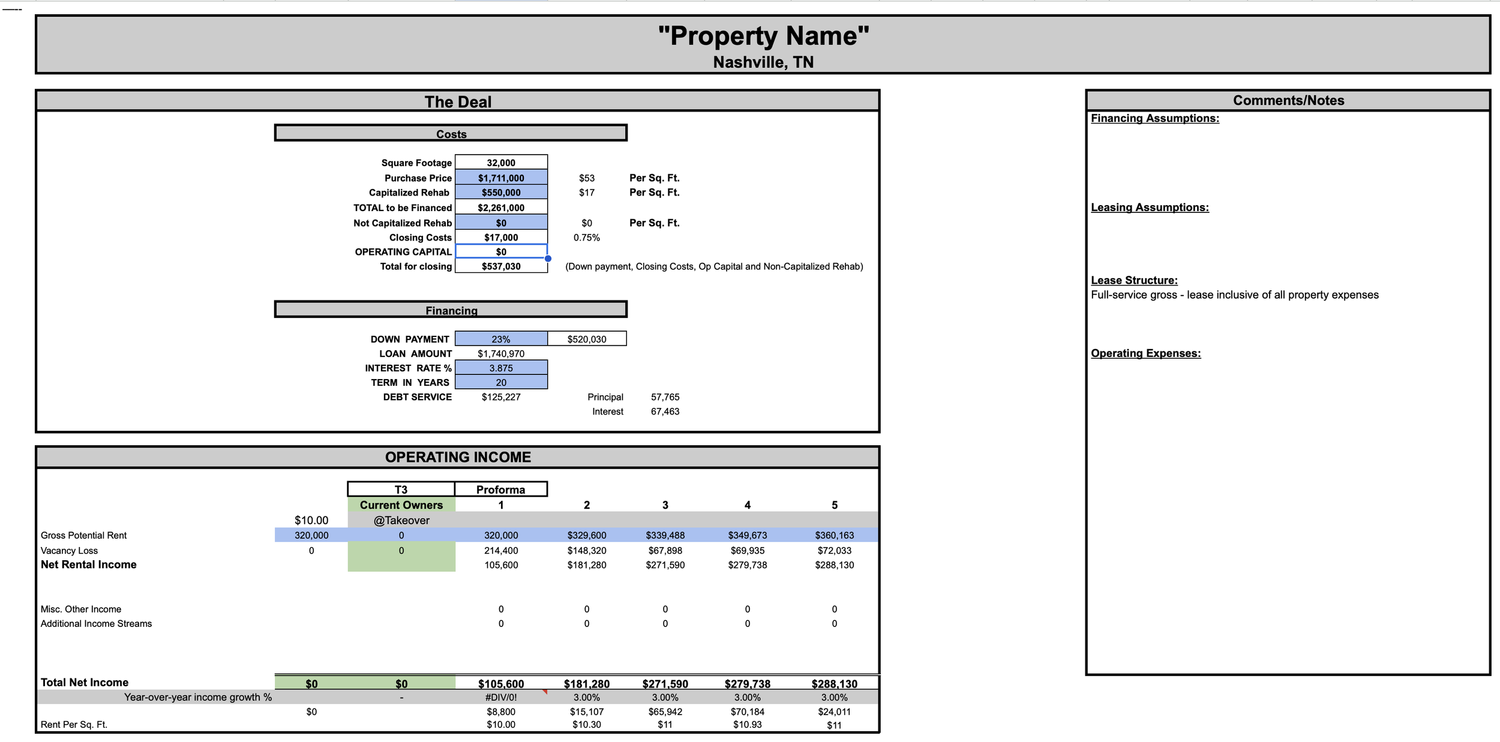Click Debt Service value $125,227
Image resolution: width=1500 pixels, height=742 pixels.
click(x=501, y=397)
